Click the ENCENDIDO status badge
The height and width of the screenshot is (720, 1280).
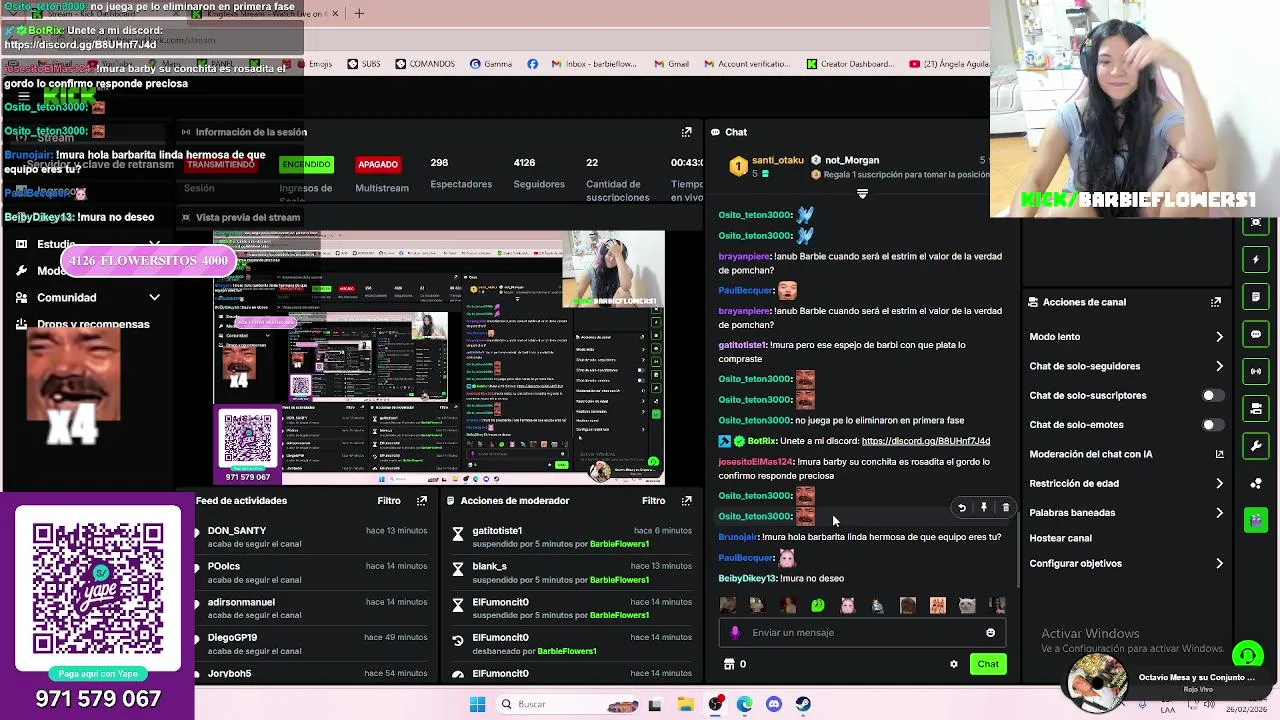point(306,164)
